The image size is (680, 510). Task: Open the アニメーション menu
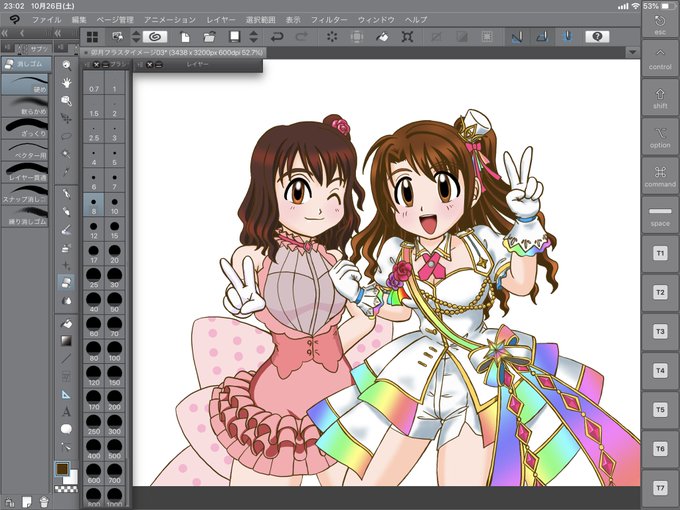coord(170,20)
